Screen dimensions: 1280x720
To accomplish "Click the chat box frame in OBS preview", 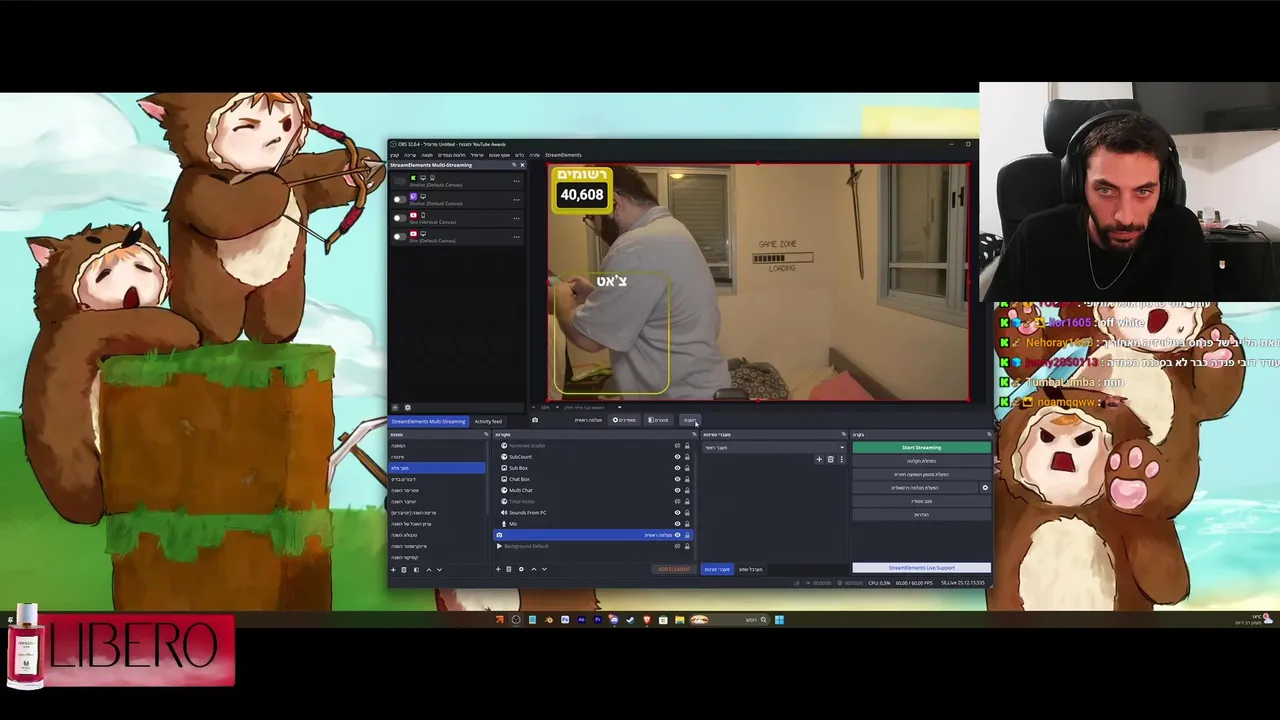I will tap(611, 333).
